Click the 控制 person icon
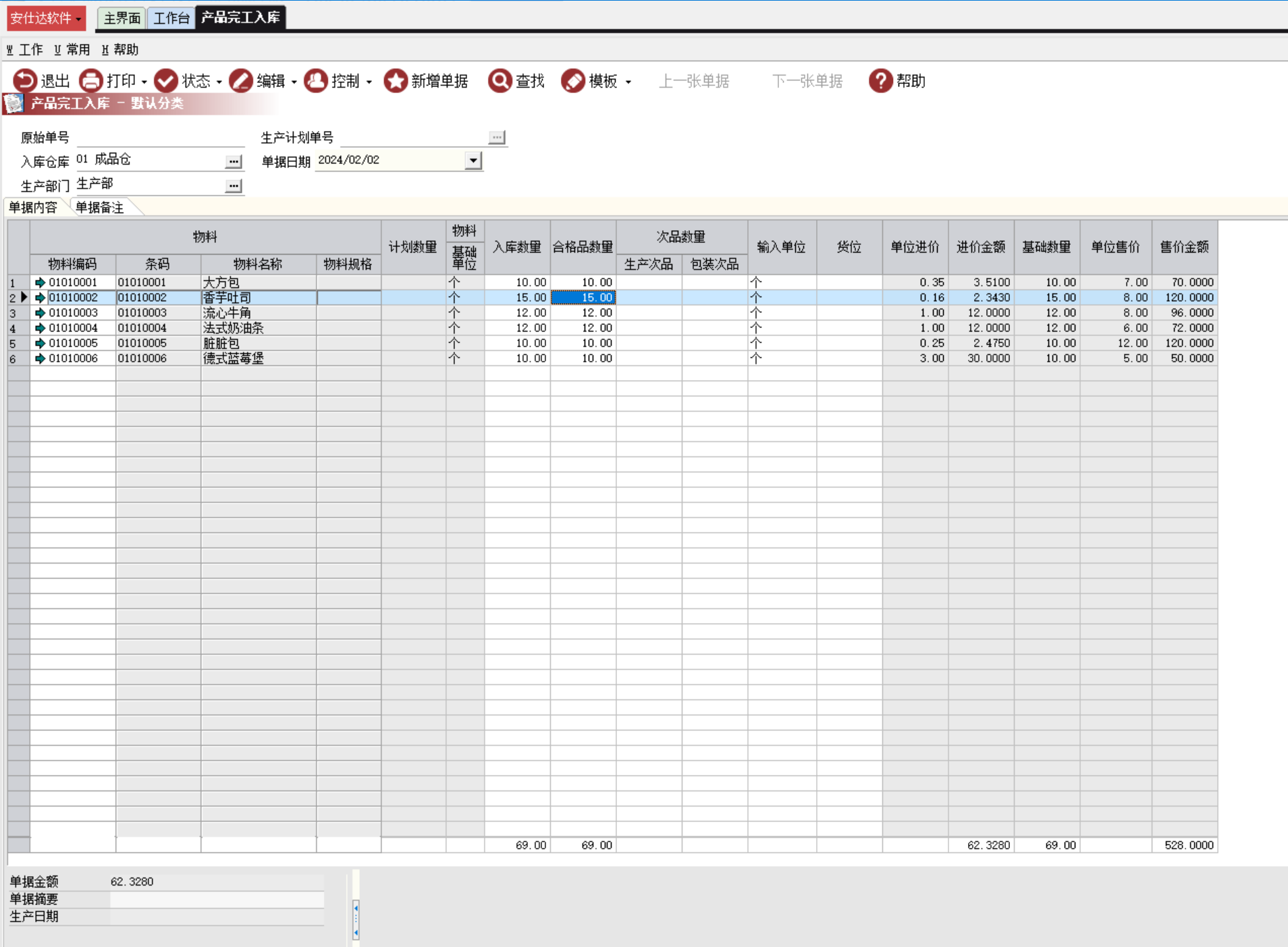The image size is (1288, 947). (315, 81)
